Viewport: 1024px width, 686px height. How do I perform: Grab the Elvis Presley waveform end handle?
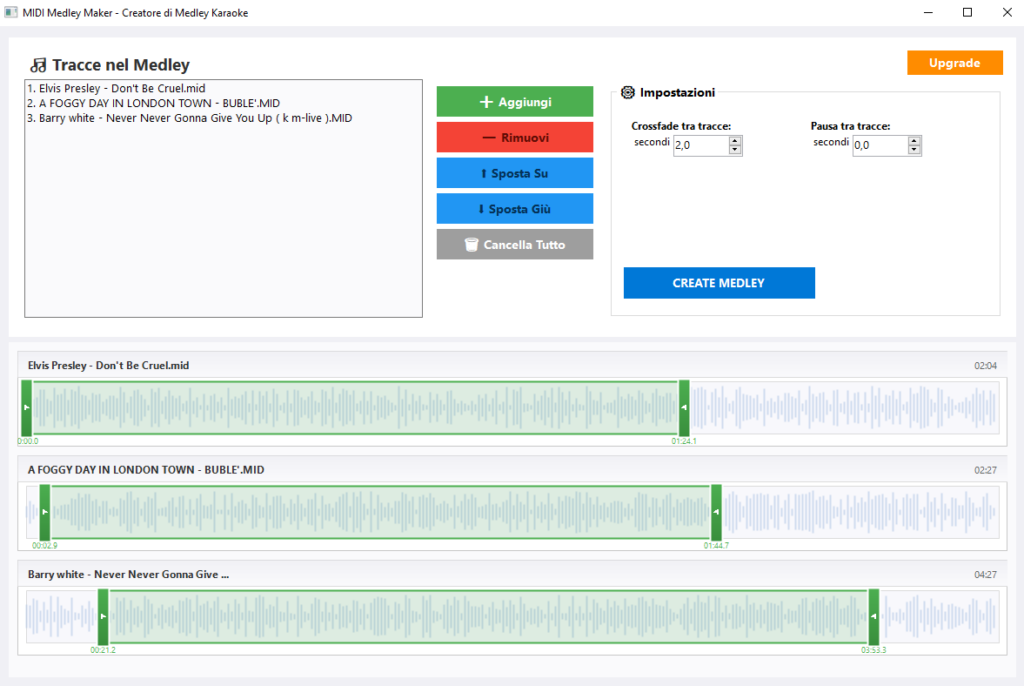[x=684, y=408]
